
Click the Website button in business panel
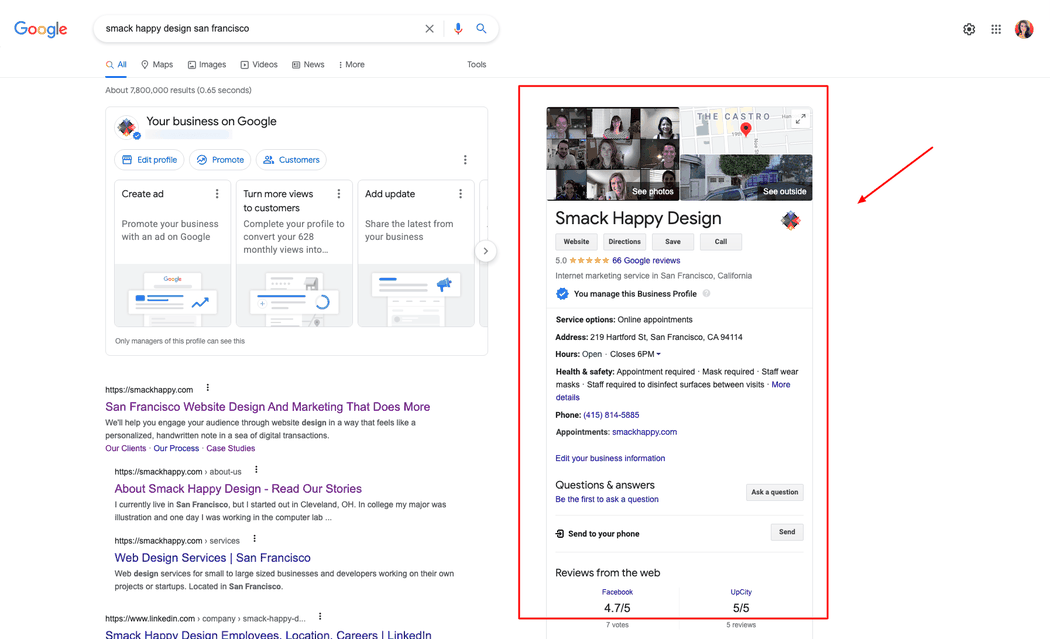[576, 242]
